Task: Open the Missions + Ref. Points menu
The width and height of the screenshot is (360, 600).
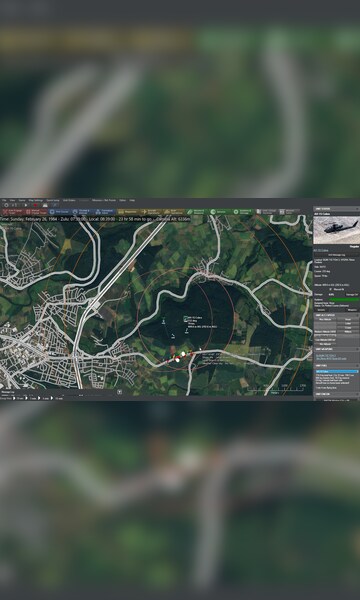Action: [x=104, y=200]
